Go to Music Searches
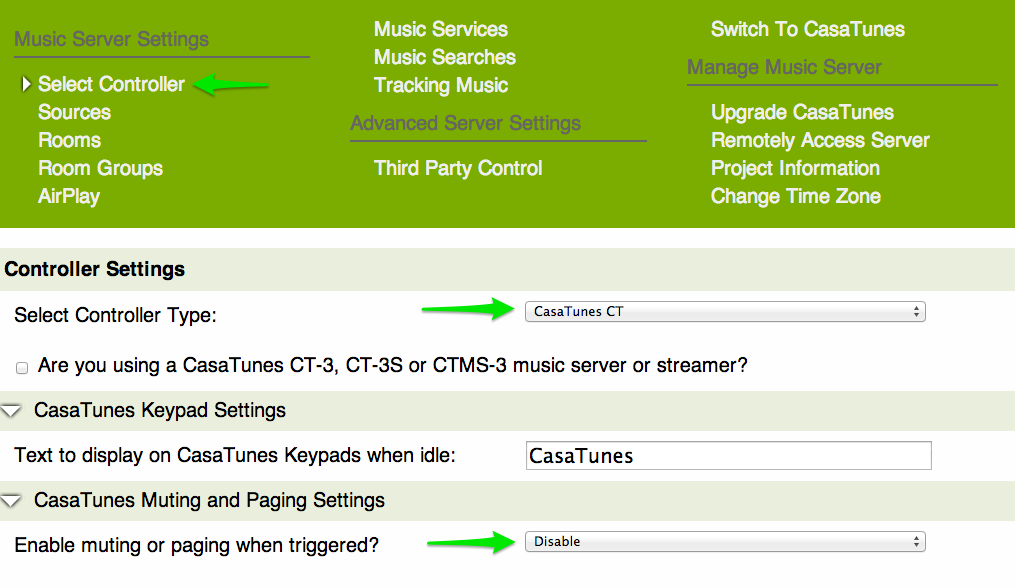1015x588 pixels. [x=445, y=58]
